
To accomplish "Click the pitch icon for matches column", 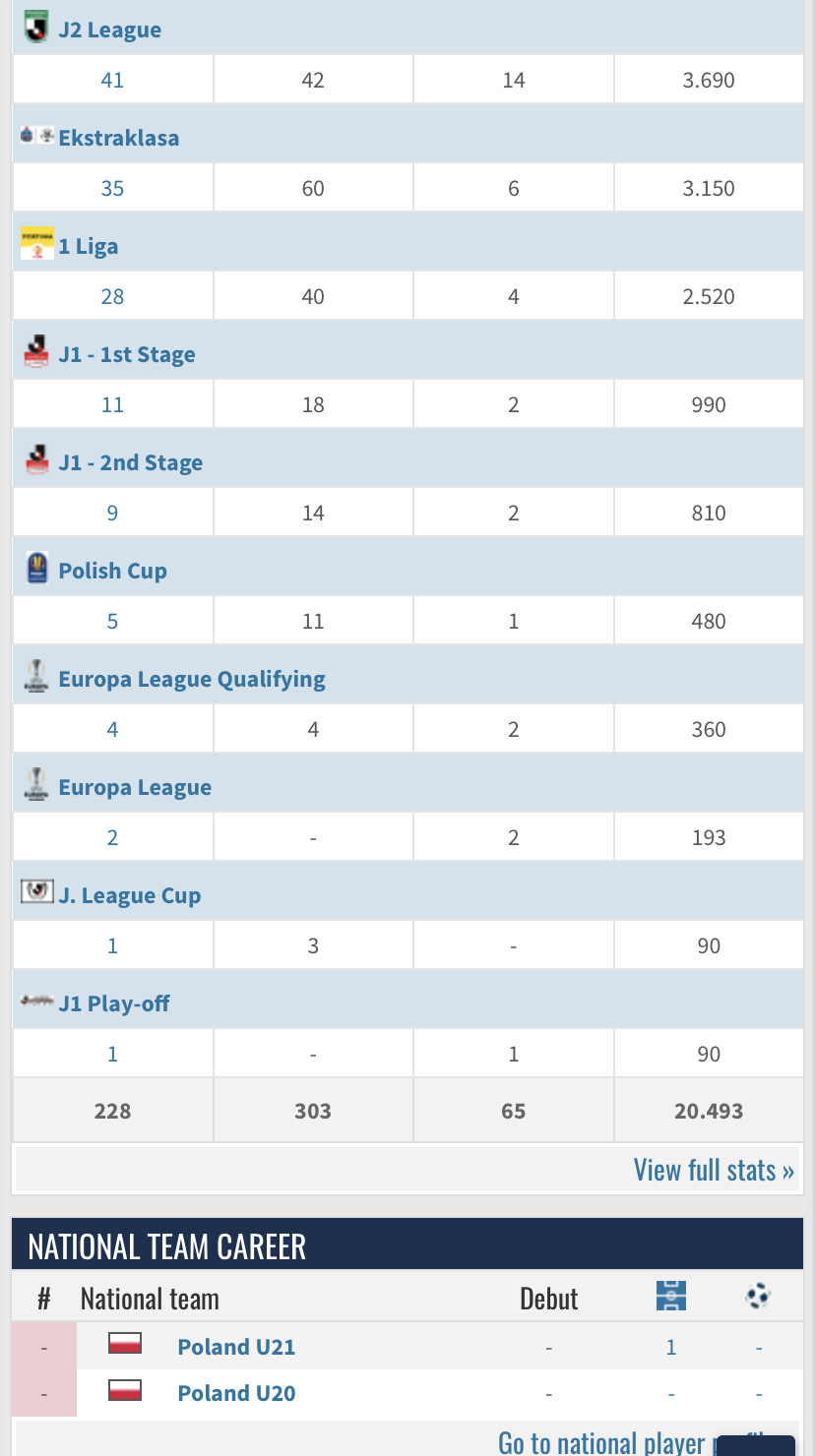I will [671, 1296].
